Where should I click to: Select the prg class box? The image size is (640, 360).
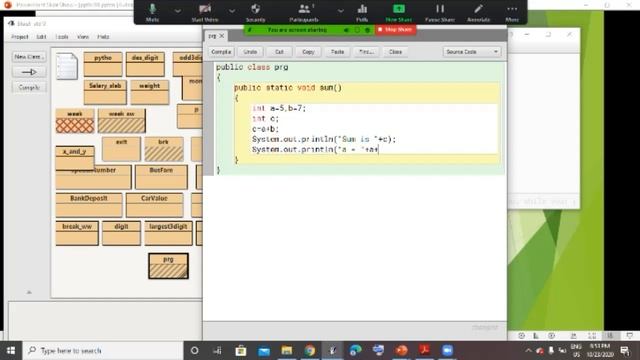coord(168,266)
